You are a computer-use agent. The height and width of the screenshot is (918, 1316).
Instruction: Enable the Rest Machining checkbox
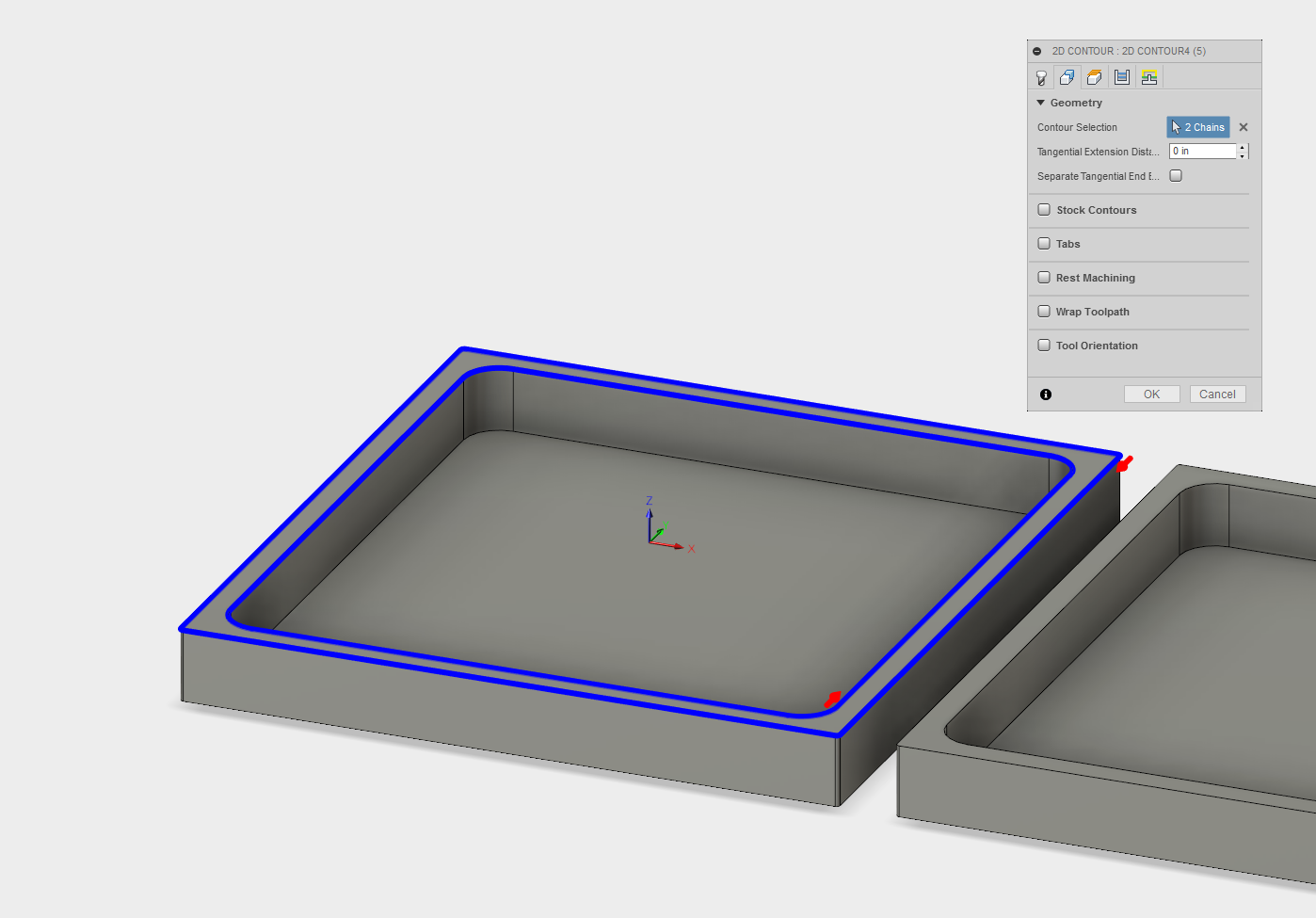coord(1044,278)
